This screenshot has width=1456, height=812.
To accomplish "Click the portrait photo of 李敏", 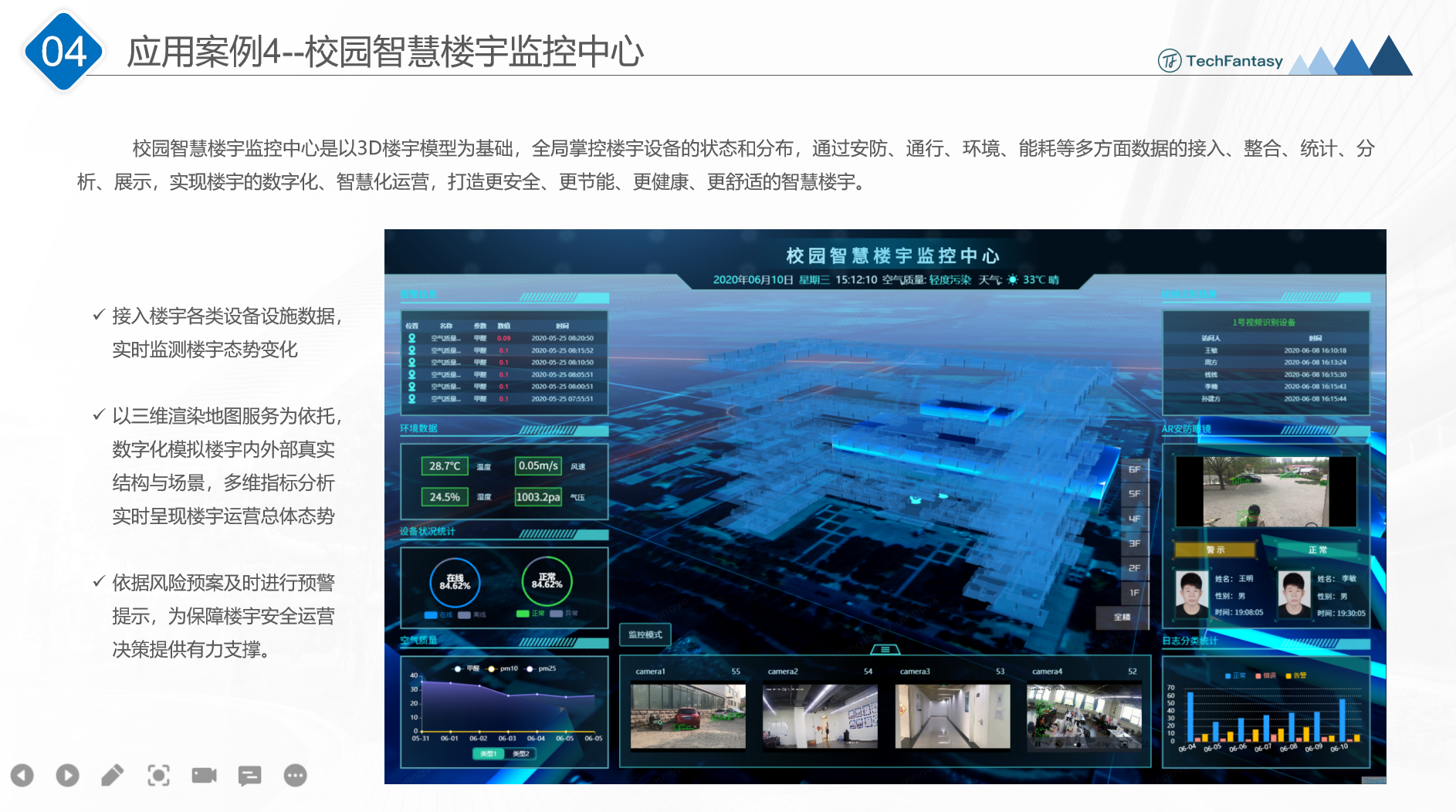I will point(1294,594).
